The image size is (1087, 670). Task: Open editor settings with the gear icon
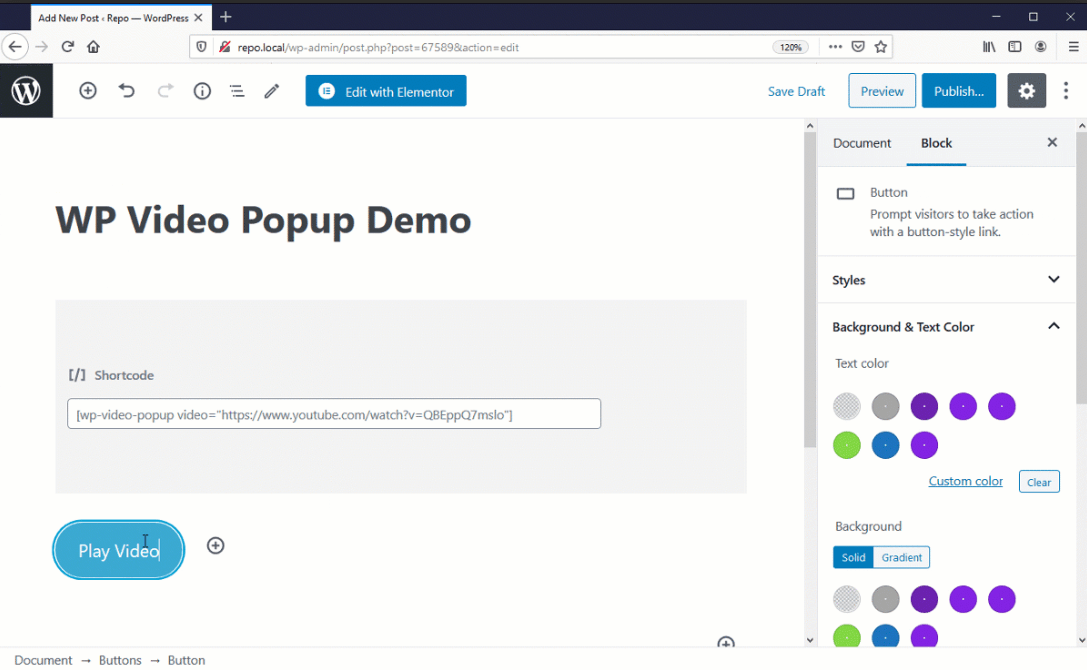1026,91
